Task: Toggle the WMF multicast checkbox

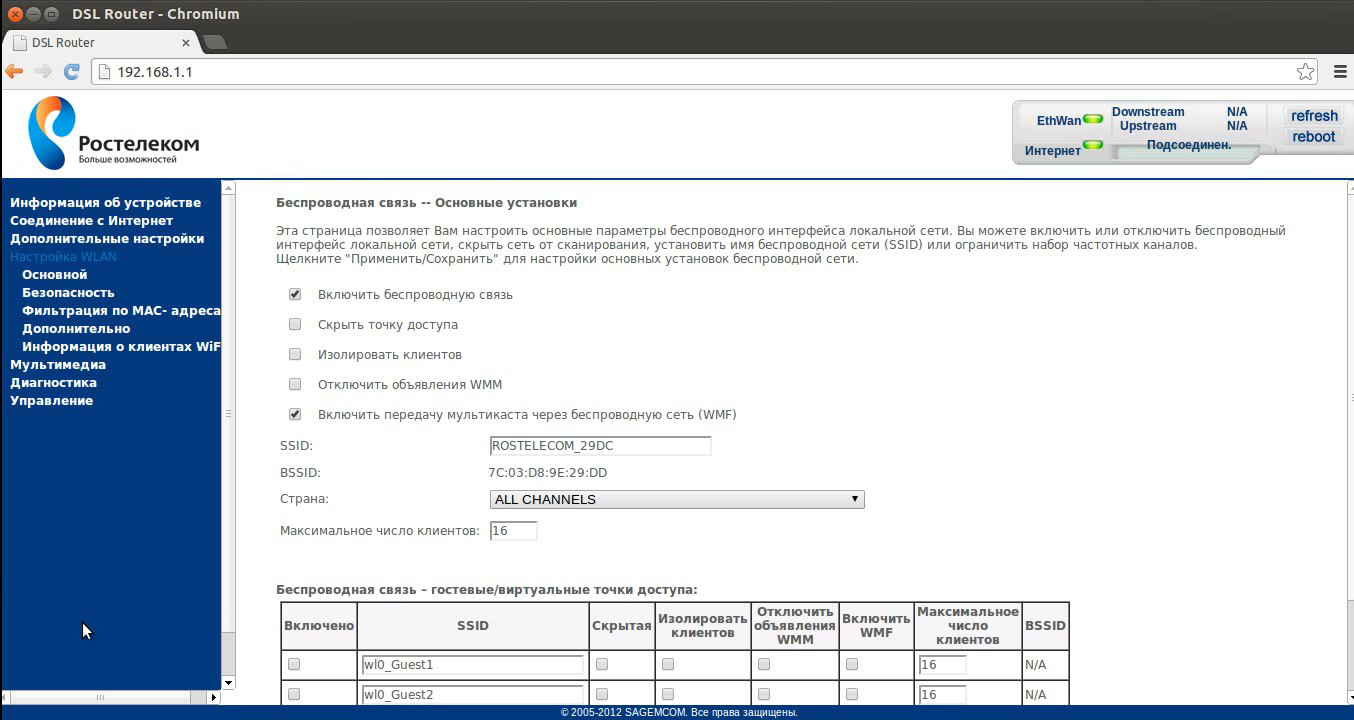Action: click(295, 414)
